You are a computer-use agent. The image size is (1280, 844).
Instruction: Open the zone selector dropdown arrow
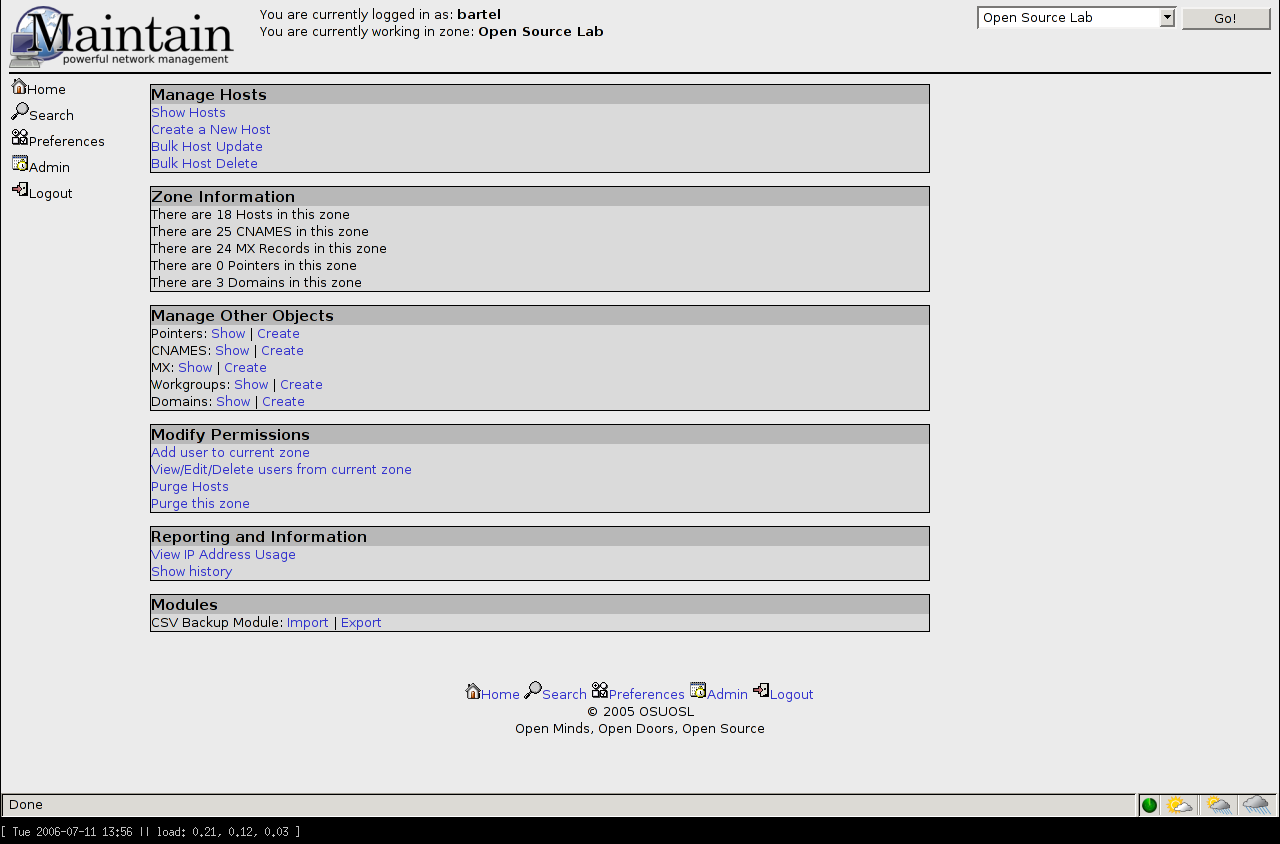1167,18
